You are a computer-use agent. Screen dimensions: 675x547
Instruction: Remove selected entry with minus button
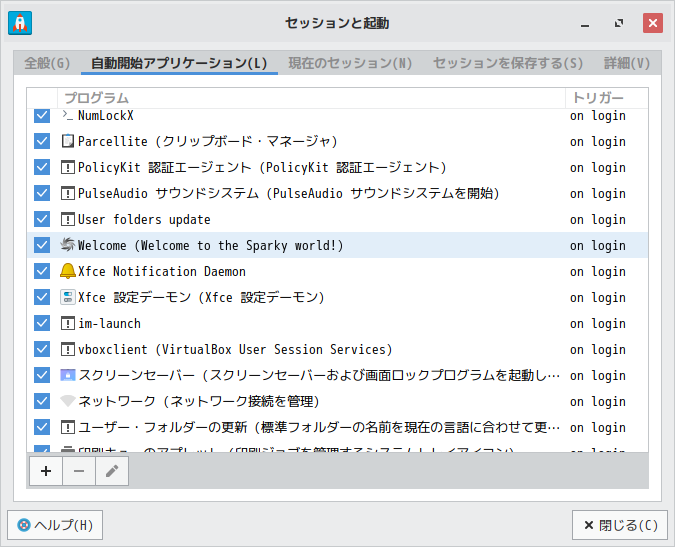point(79,471)
